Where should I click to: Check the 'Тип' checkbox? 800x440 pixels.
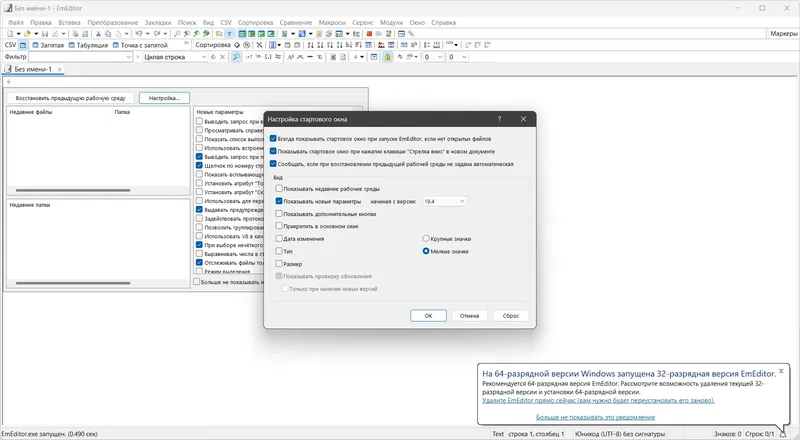tap(279, 251)
